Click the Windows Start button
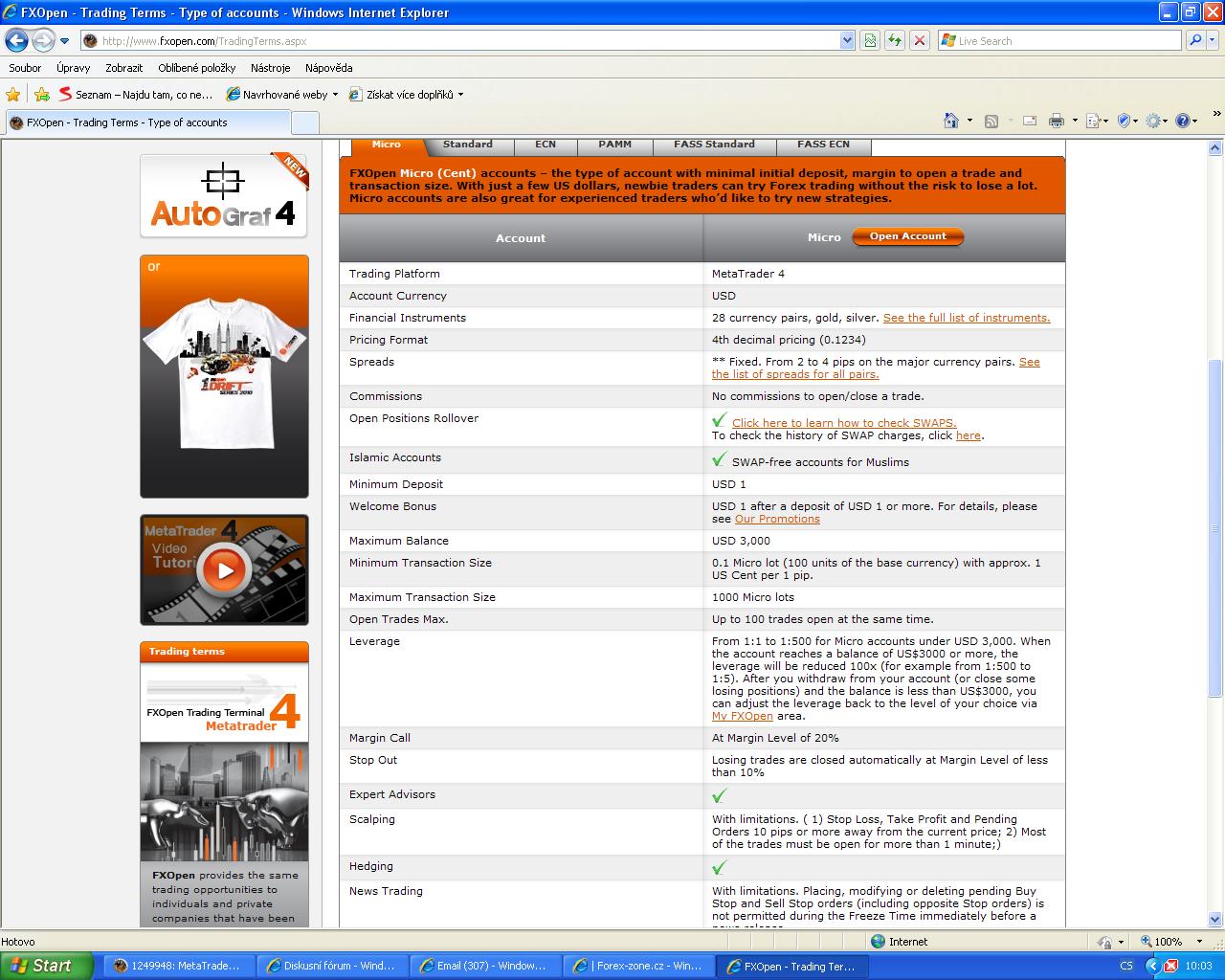 click(47, 966)
